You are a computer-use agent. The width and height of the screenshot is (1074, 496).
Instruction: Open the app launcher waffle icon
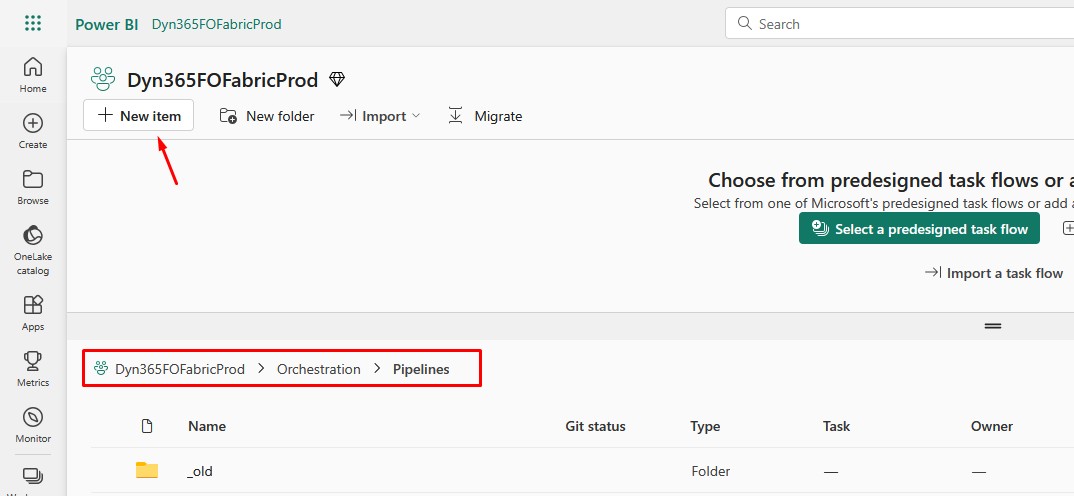[x=33, y=23]
